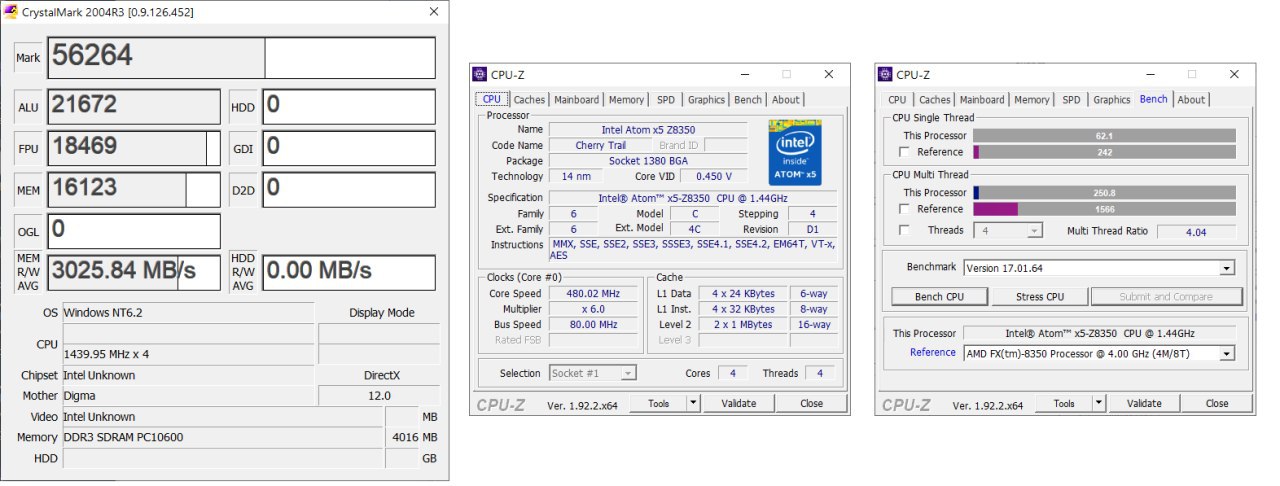
Task: Open Memory tab in the CPU tab CPU-Z window
Action: coord(626,100)
